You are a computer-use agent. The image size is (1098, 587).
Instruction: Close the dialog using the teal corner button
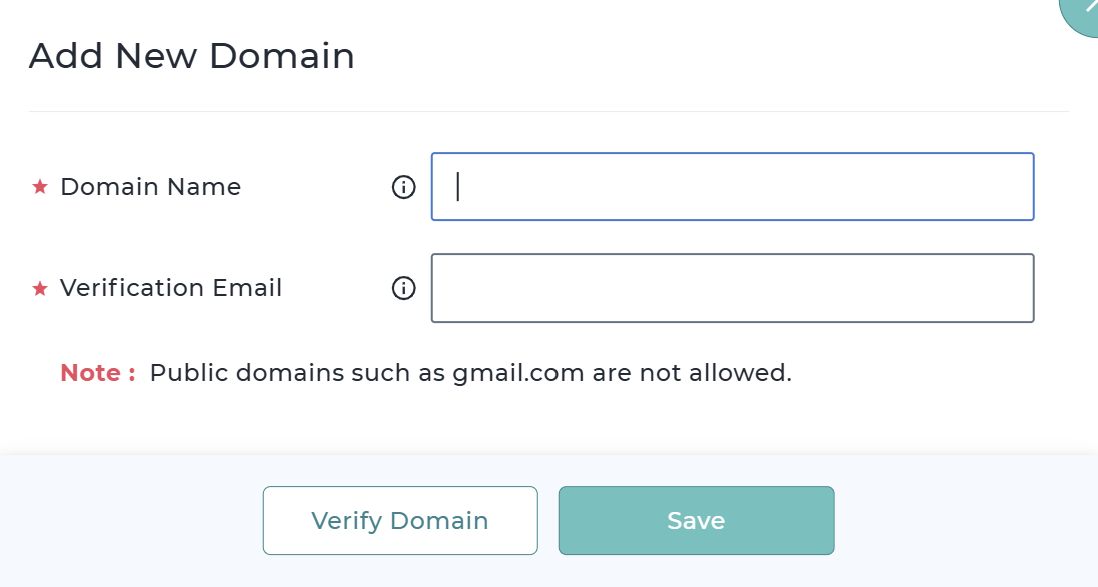coord(1083,12)
